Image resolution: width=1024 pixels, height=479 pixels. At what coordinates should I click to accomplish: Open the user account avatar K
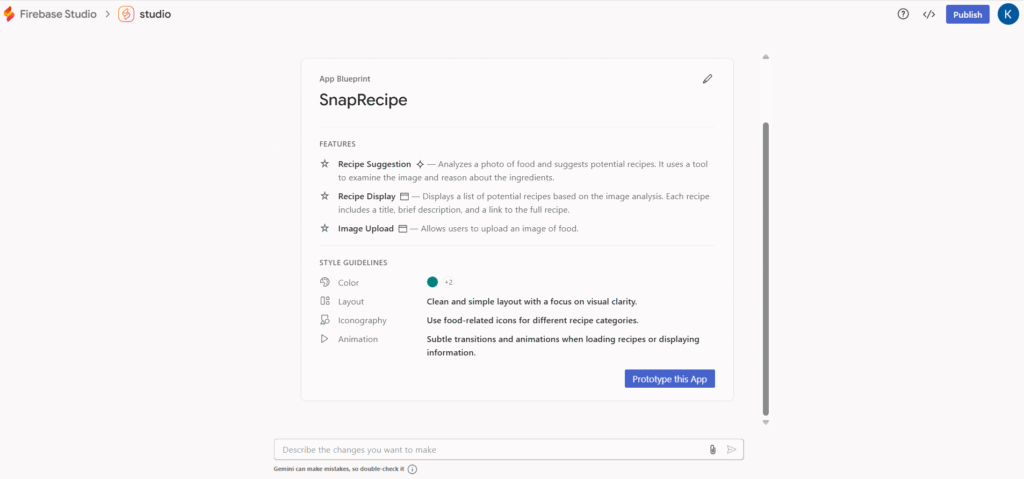[x=1008, y=14]
